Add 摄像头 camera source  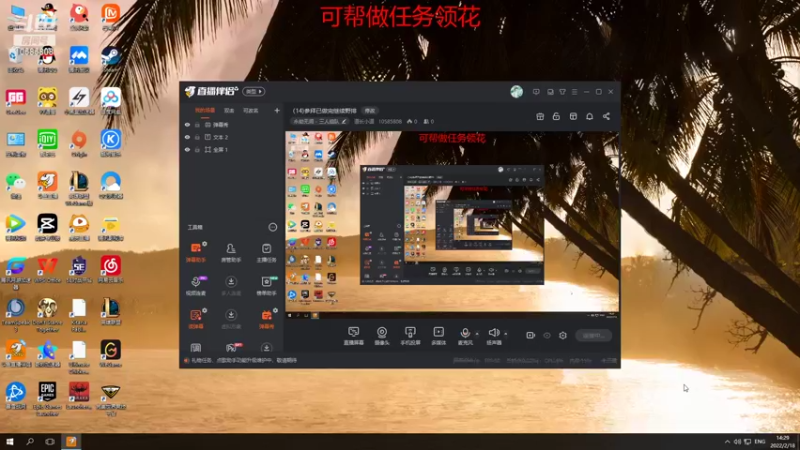click(382, 336)
